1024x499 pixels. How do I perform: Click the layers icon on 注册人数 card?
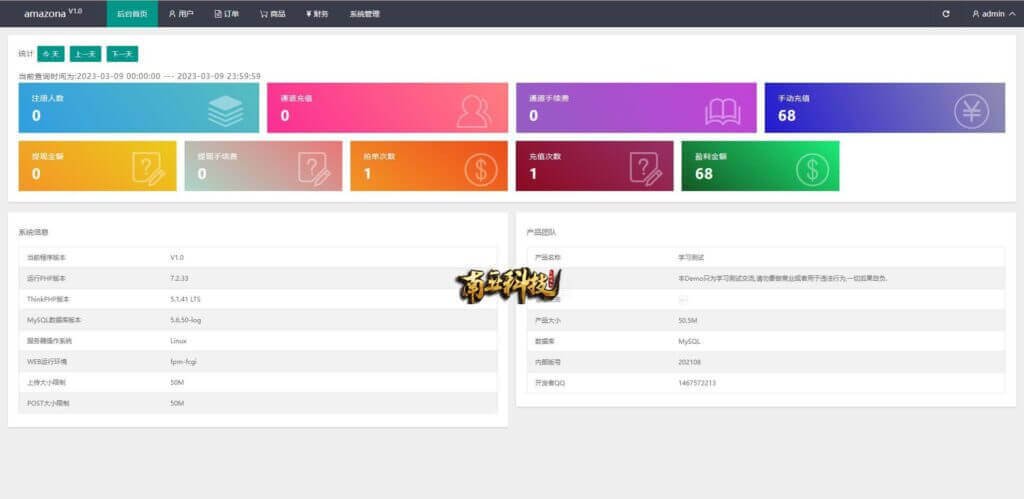(x=225, y=110)
